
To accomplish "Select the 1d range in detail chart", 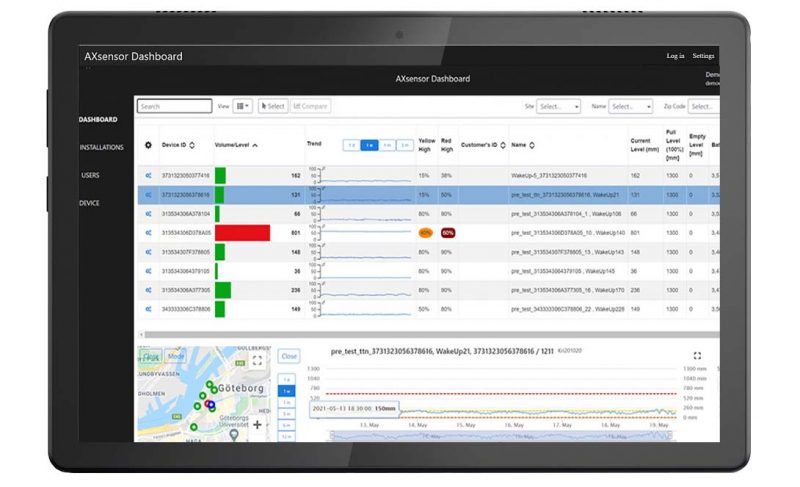I will (x=286, y=380).
